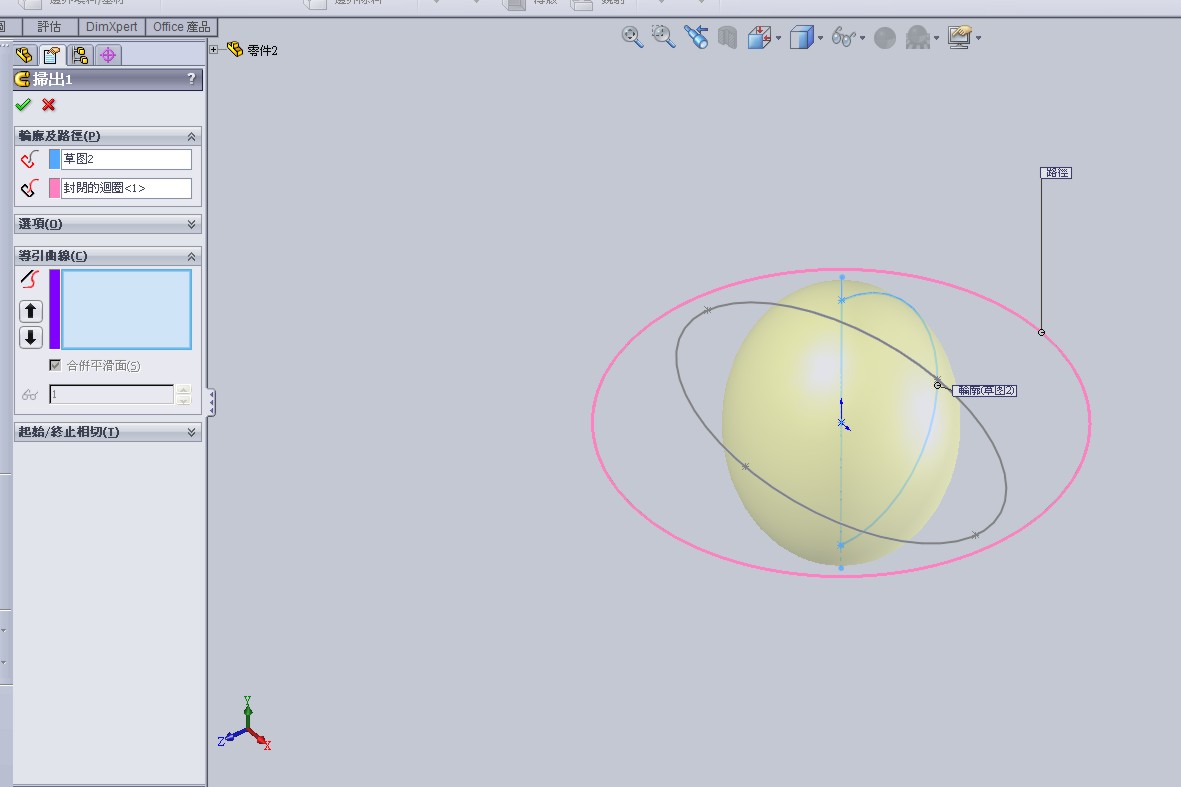This screenshot has height=787, width=1181.
Task: Select profile field 草图2
Action: coord(126,159)
